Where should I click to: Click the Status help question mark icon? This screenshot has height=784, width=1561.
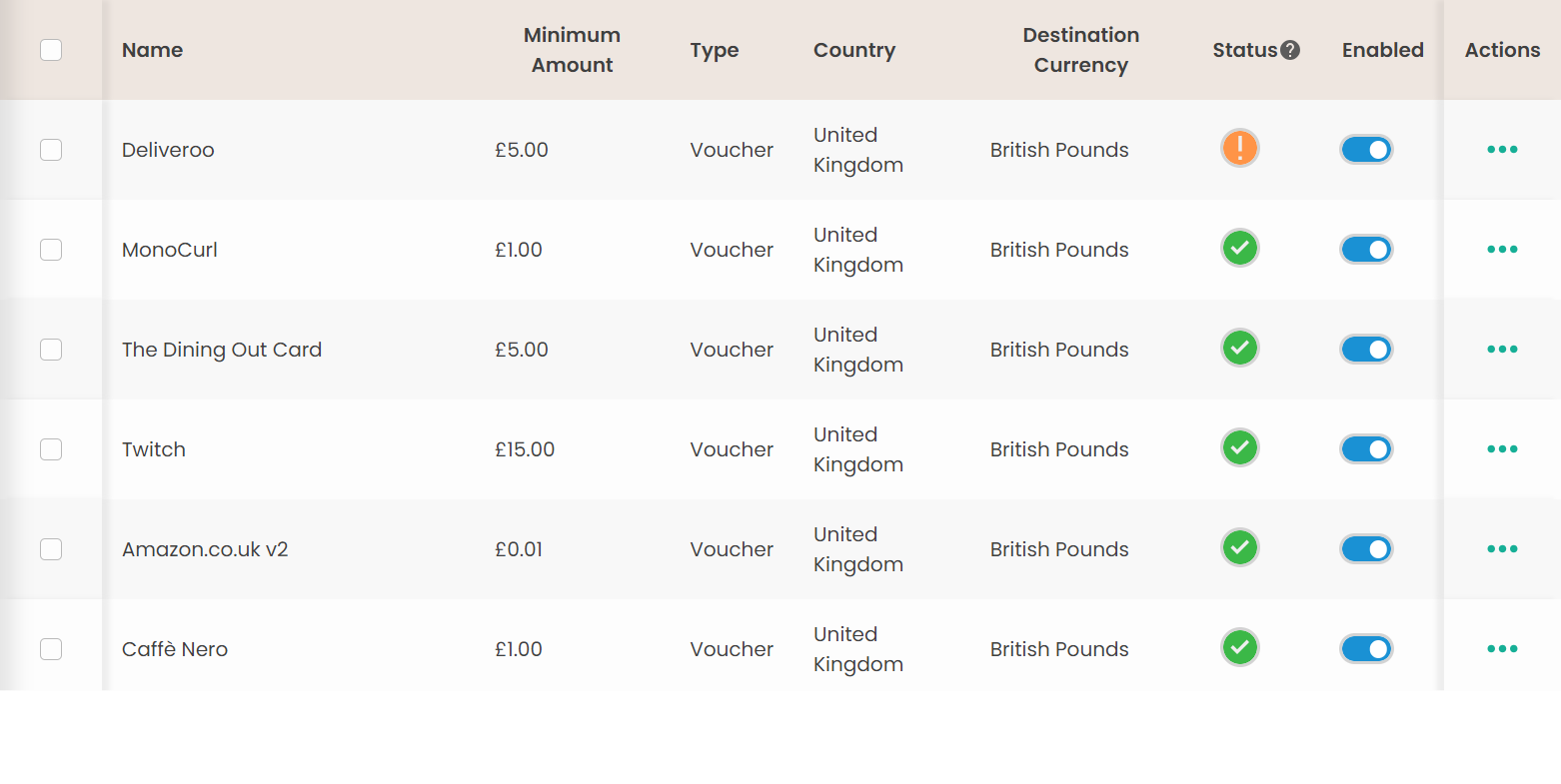click(x=1290, y=50)
